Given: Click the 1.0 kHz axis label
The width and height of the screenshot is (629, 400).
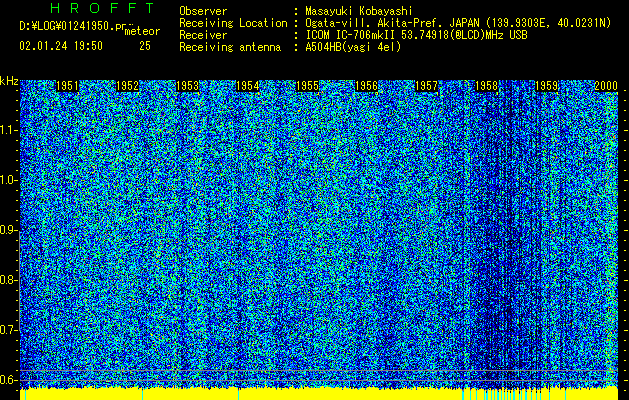Looking at the screenshot, I should tap(9, 180).
